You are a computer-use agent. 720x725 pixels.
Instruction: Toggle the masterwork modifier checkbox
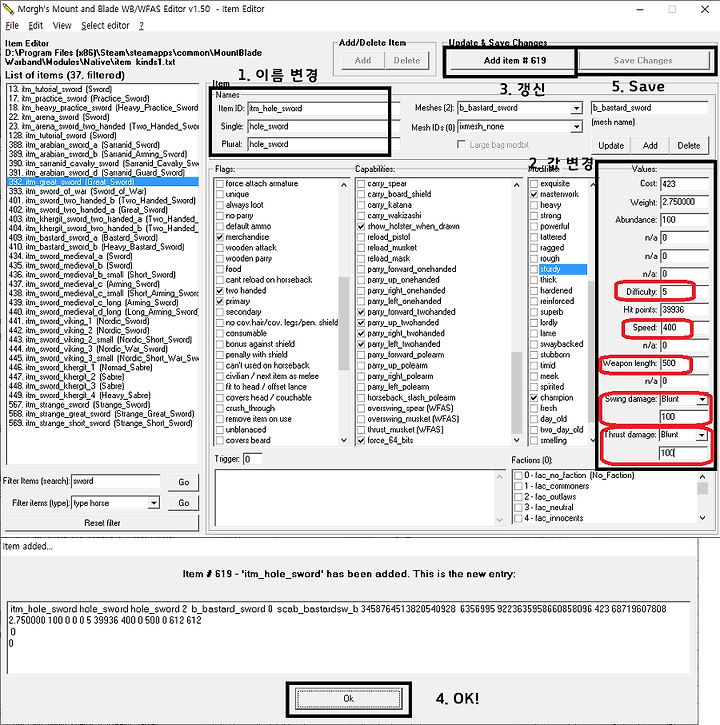(x=534, y=194)
